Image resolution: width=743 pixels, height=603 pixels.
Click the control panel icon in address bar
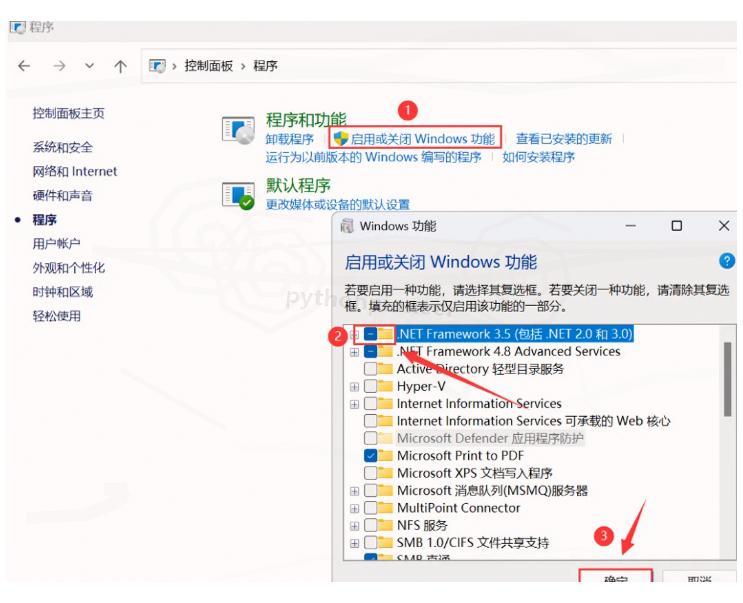[x=157, y=65]
